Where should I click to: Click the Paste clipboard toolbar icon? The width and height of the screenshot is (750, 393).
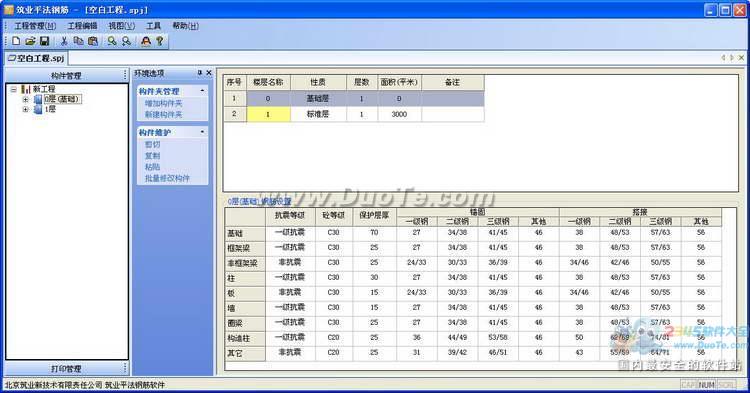pyautogui.click(x=93, y=41)
